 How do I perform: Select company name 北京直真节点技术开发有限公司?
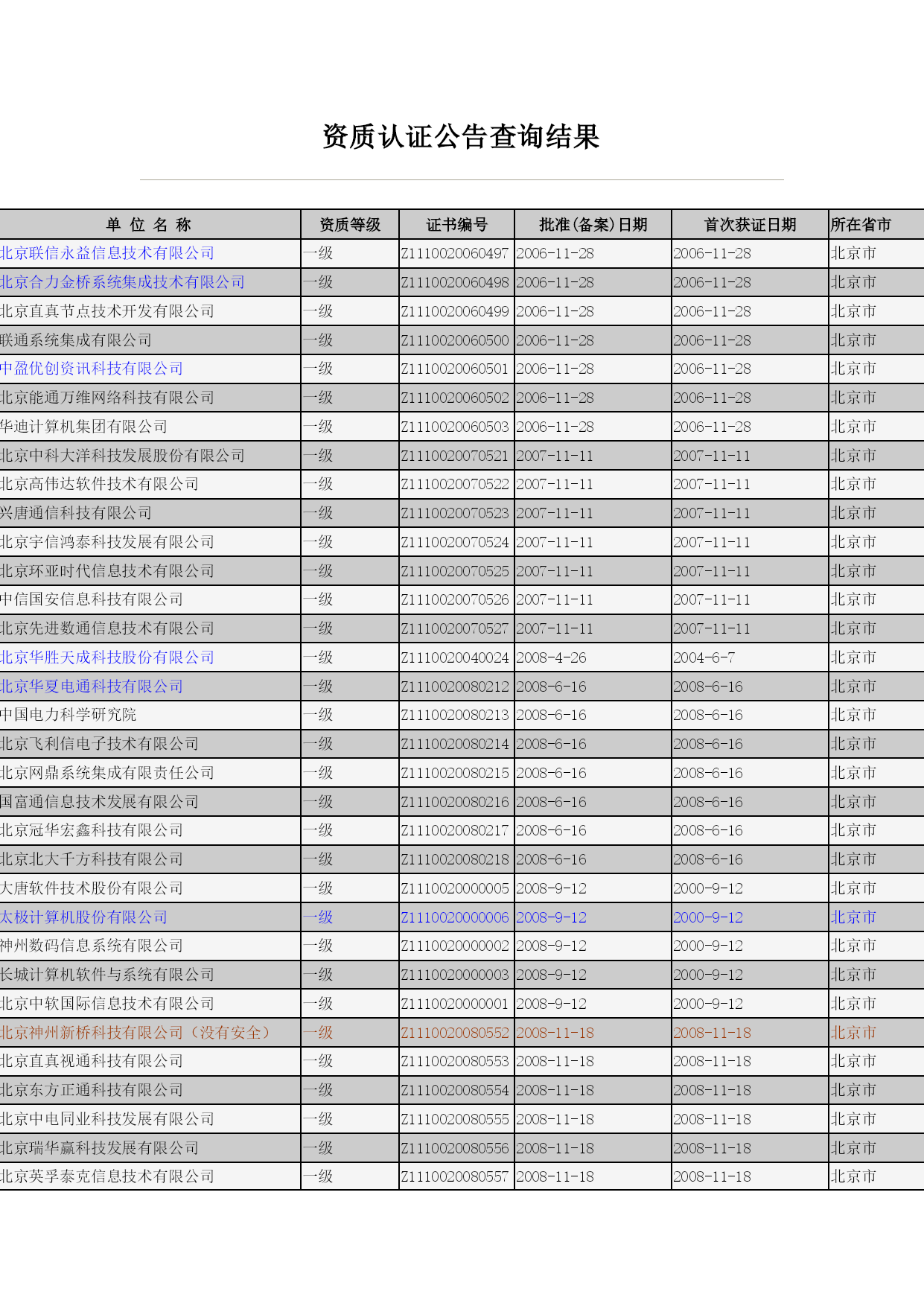point(107,311)
